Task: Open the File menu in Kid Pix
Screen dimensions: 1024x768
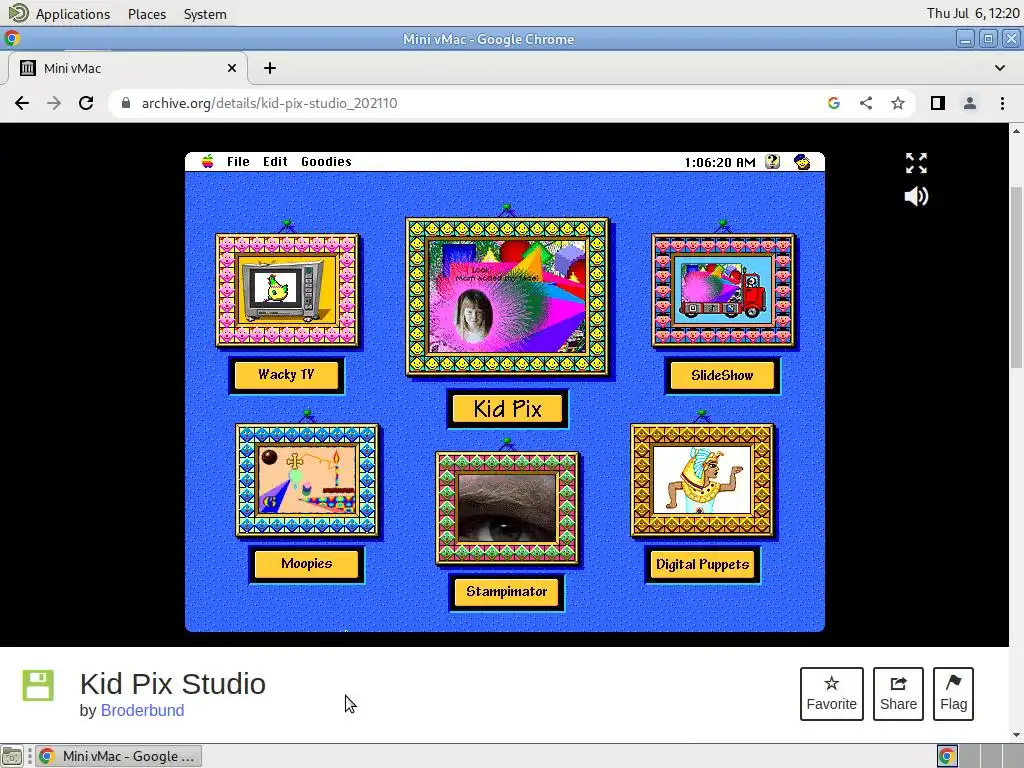Action: [x=238, y=161]
